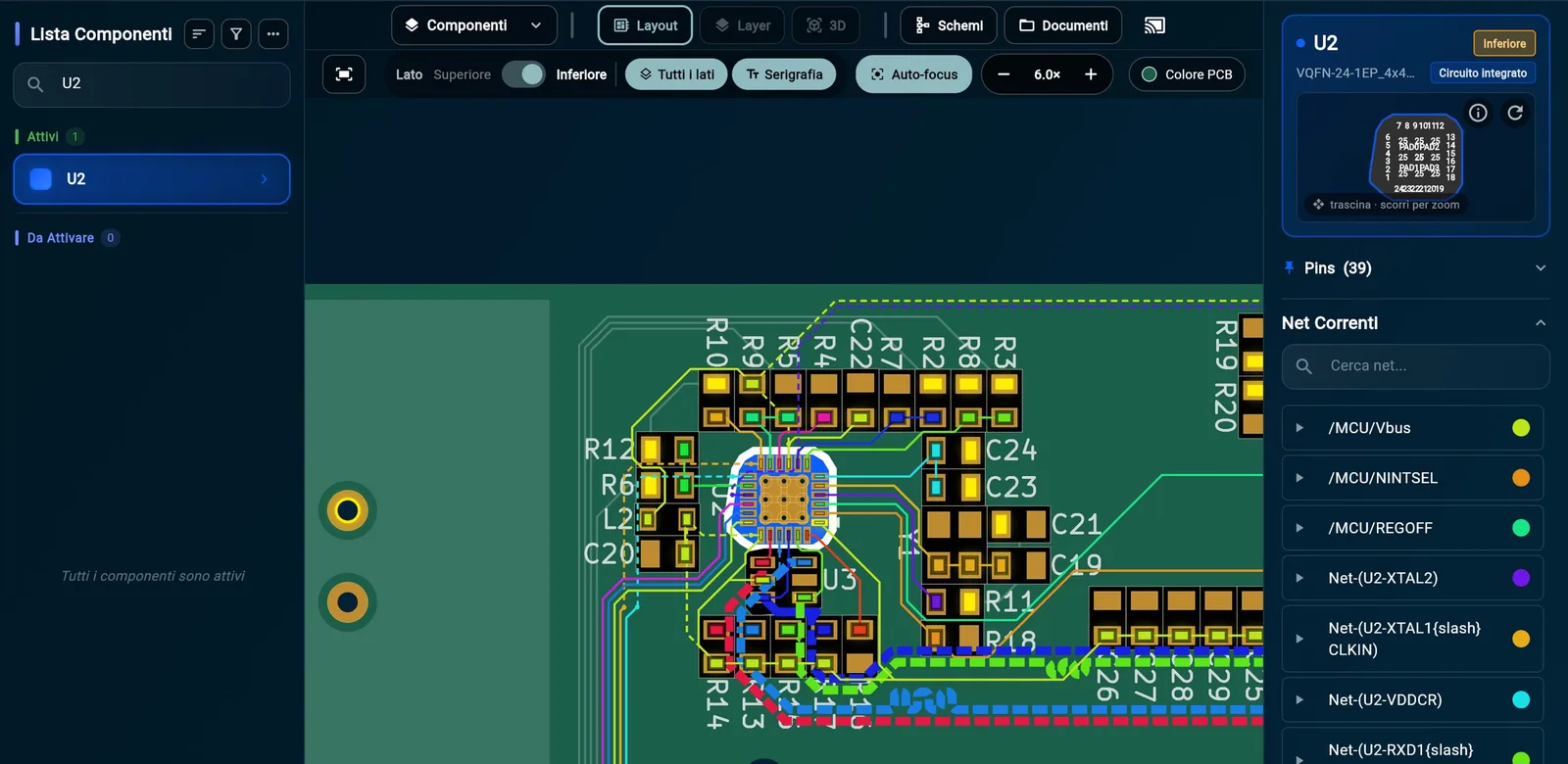
Task: Expand the Pins (39) section
Action: click(x=1416, y=268)
